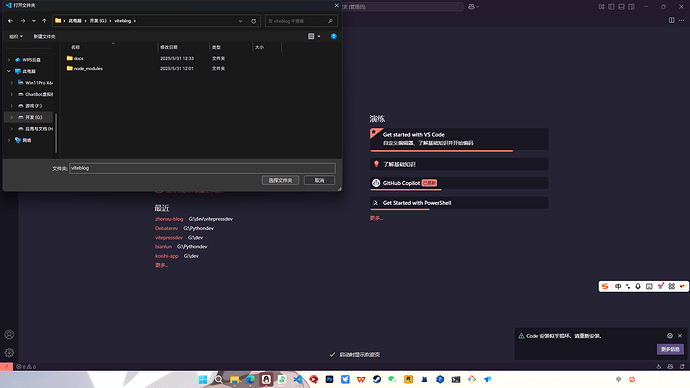Open the address bar history dropdown
The width and height of the screenshot is (690, 388).
click(x=240, y=21)
